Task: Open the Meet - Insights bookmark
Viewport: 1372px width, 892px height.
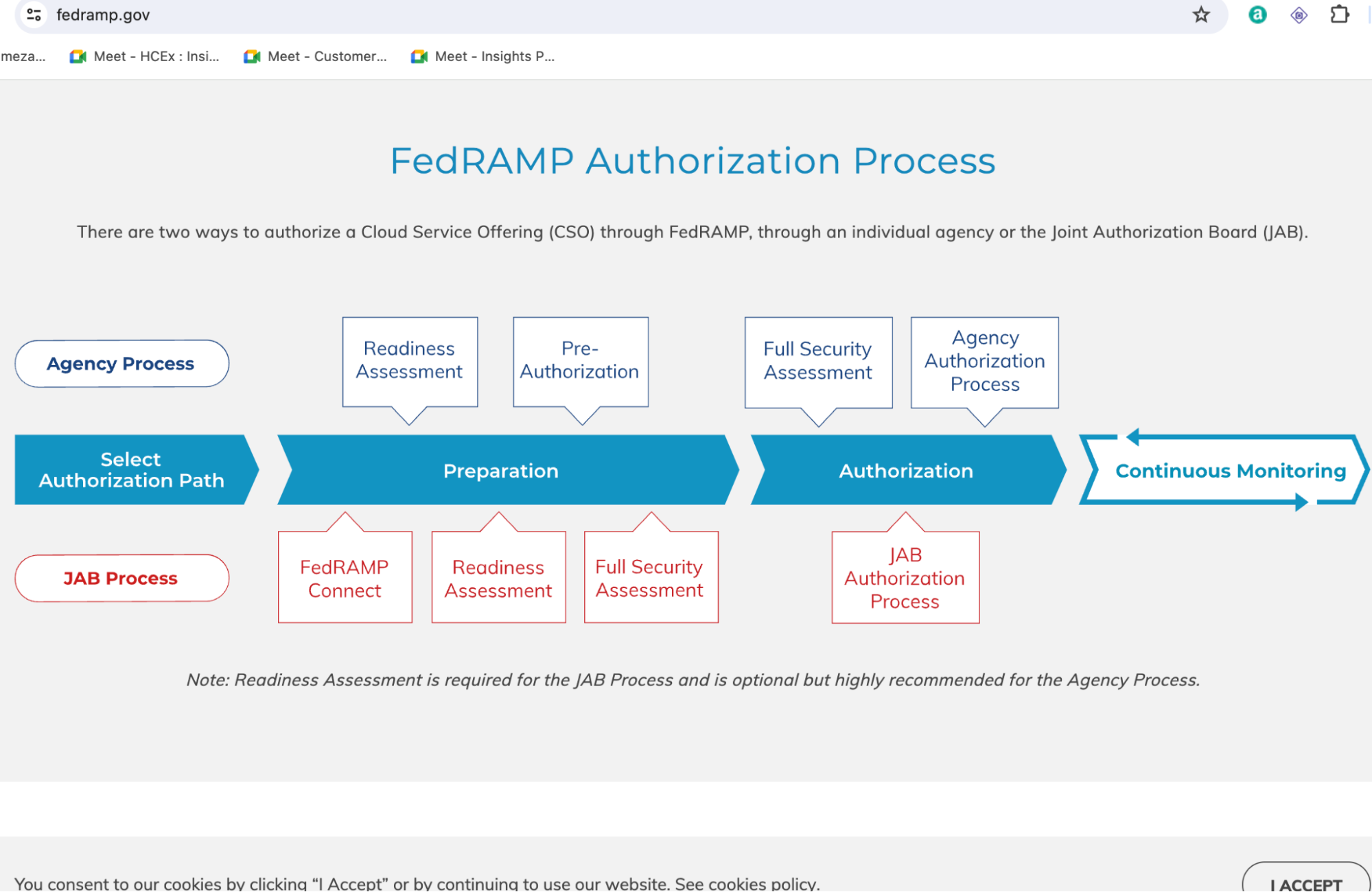Action: [x=483, y=56]
